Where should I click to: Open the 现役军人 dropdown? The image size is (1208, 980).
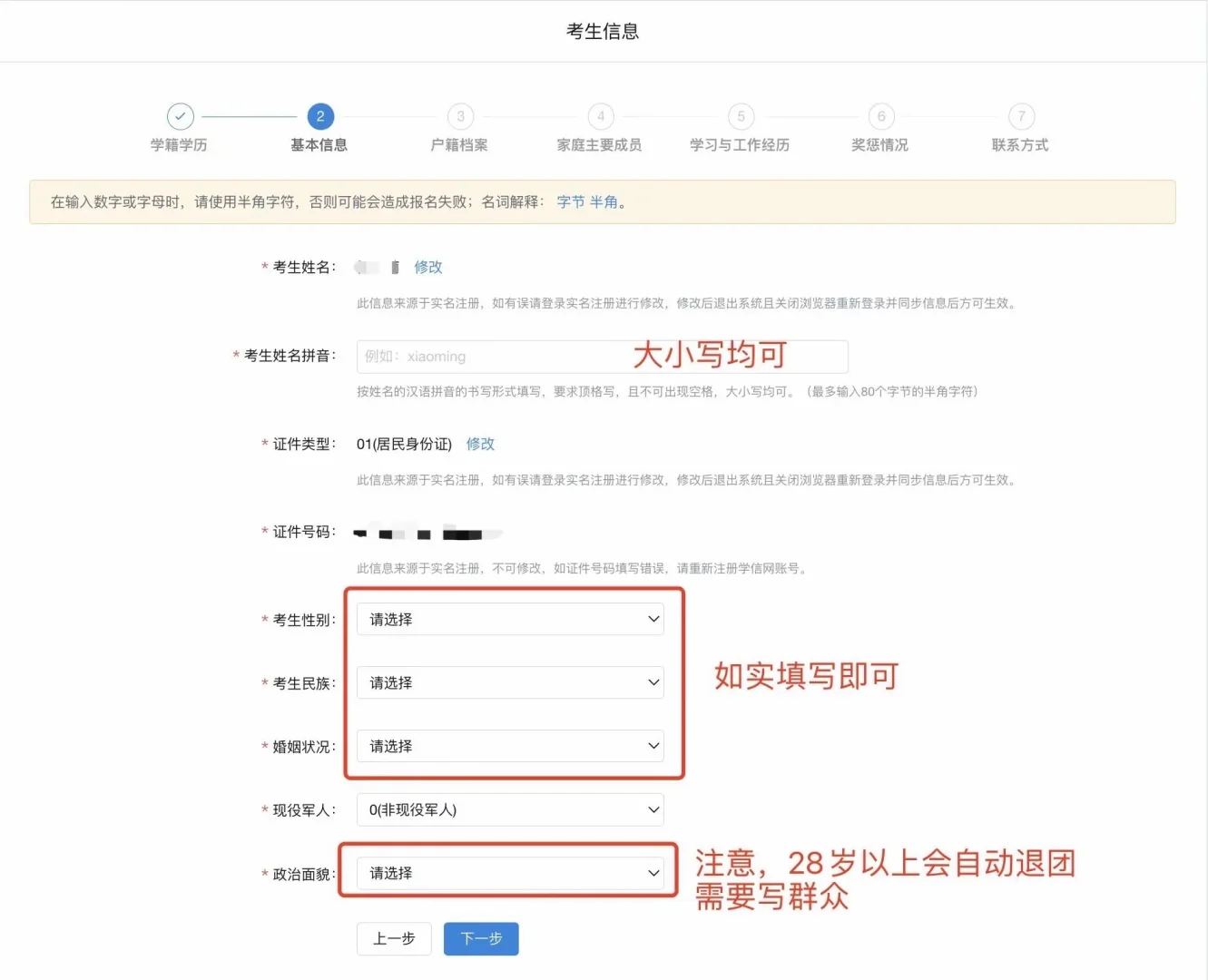(x=510, y=809)
